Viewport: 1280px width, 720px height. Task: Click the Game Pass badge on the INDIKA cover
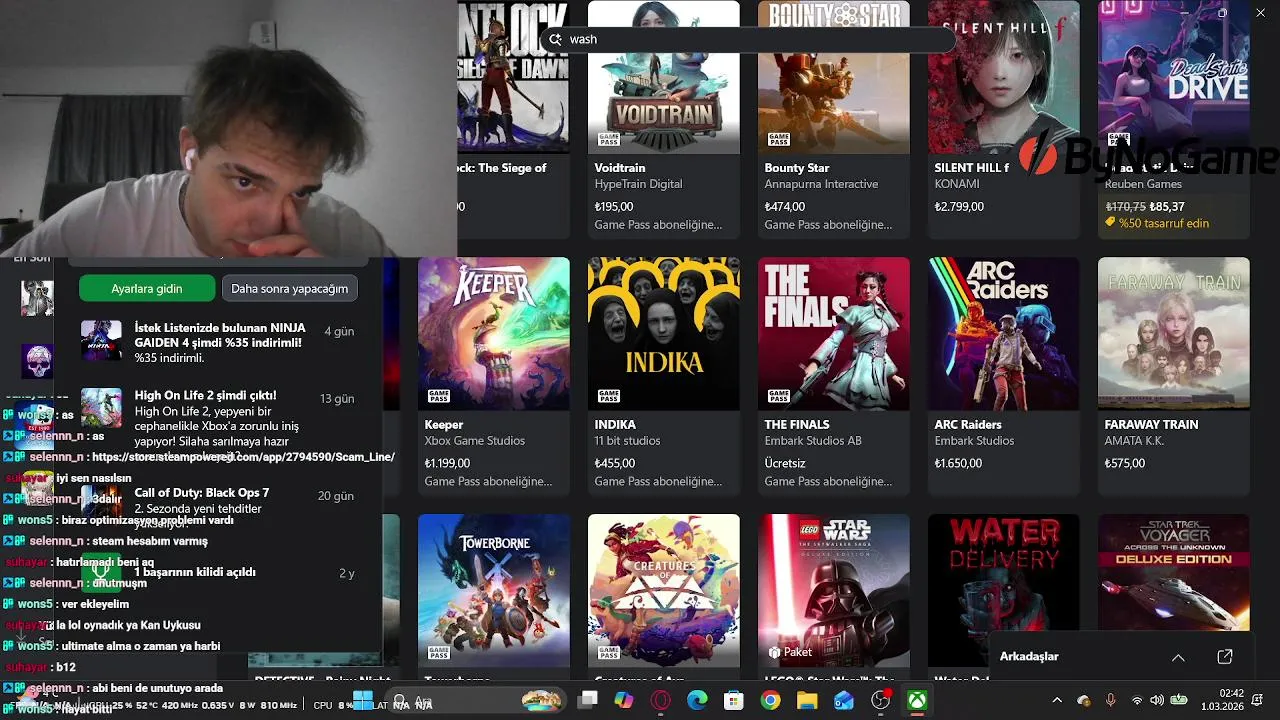[x=608, y=396]
